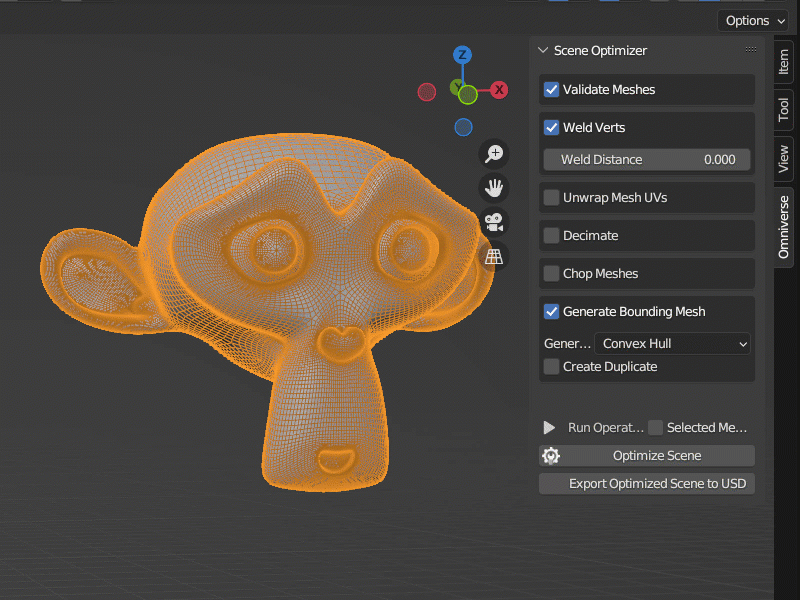
Task: Toggle the camera view icon
Action: tap(494, 222)
